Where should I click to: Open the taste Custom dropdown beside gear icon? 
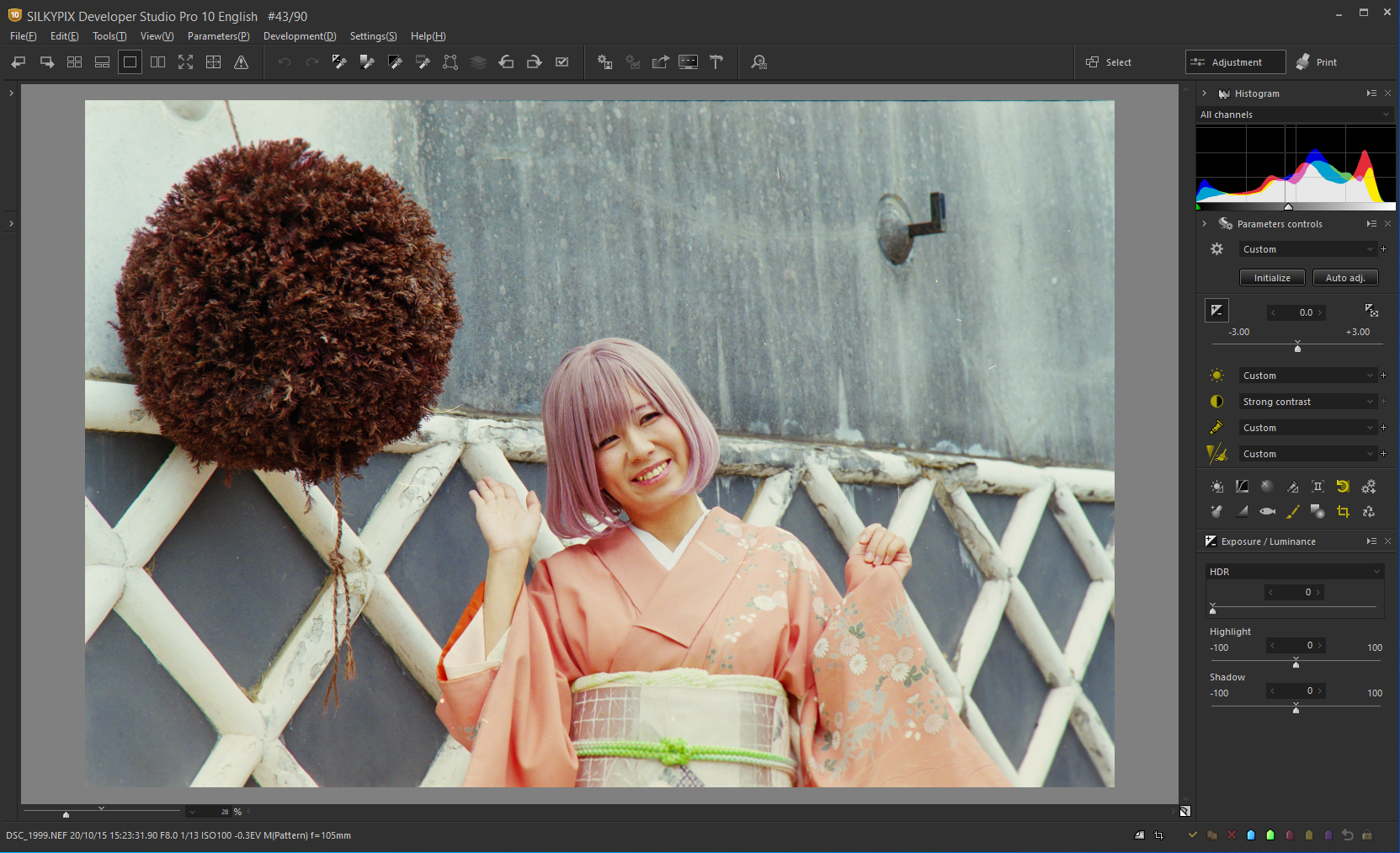point(1307,249)
